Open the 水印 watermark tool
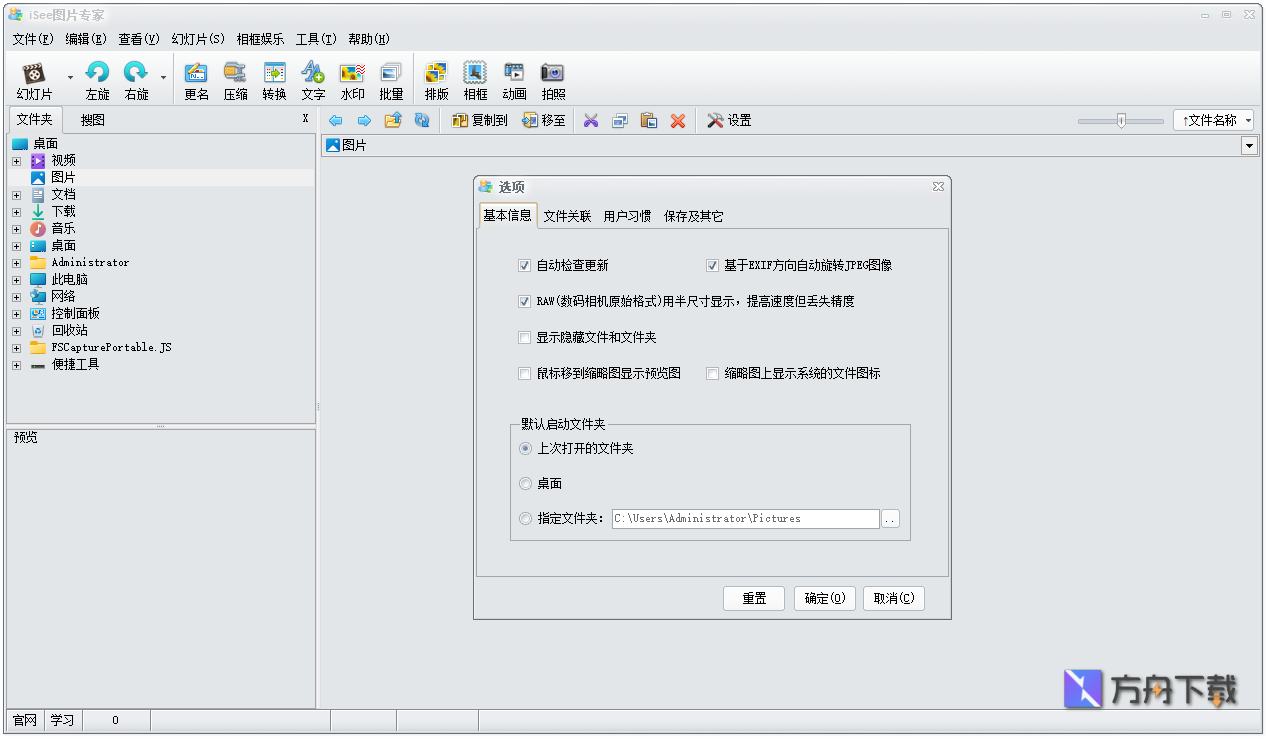 (352, 81)
